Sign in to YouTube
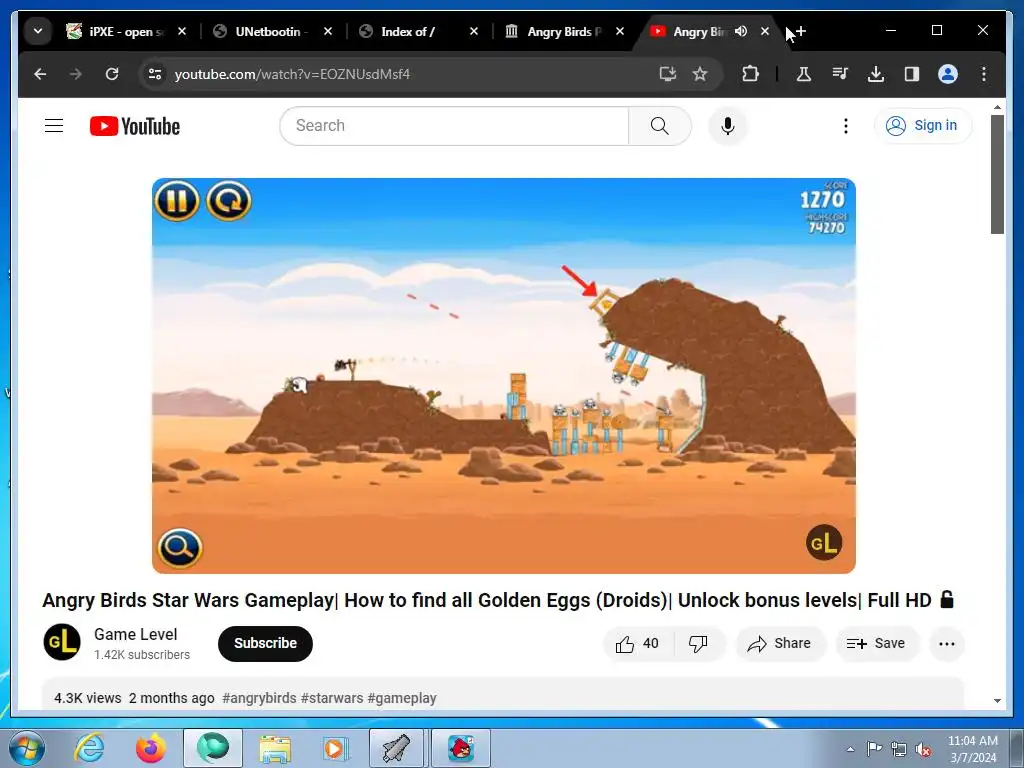The image size is (1024, 768). pyautogui.click(x=923, y=125)
